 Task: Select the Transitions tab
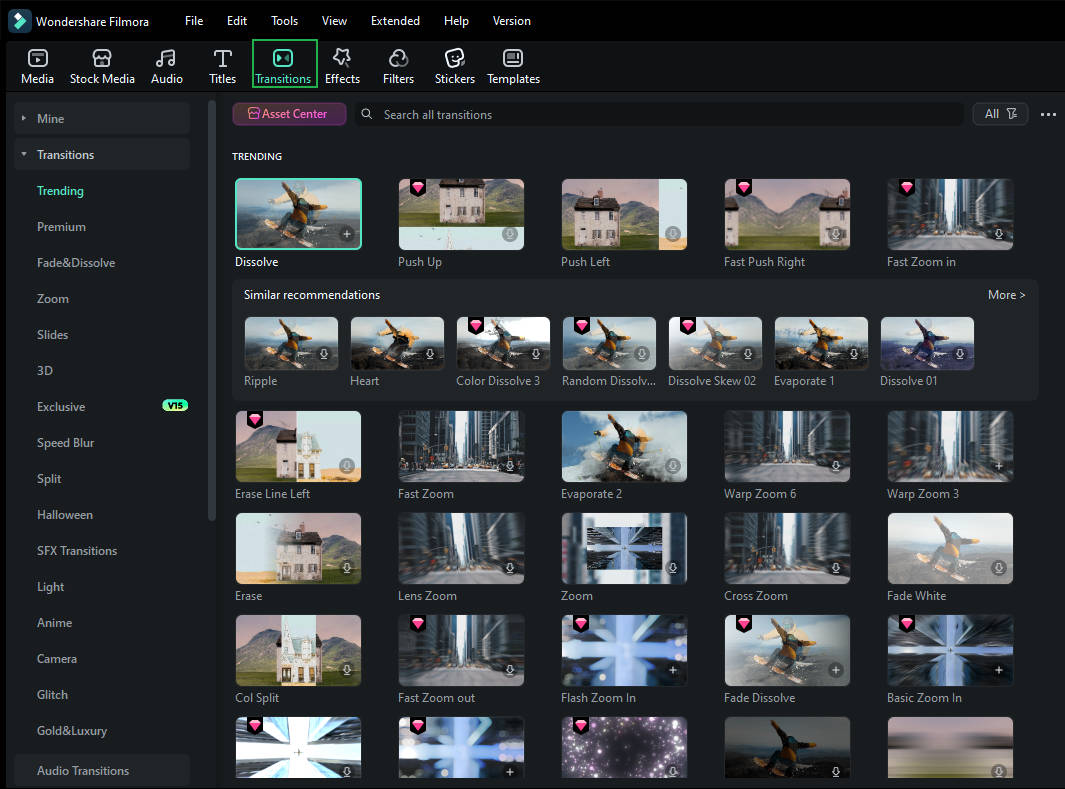(284, 64)
